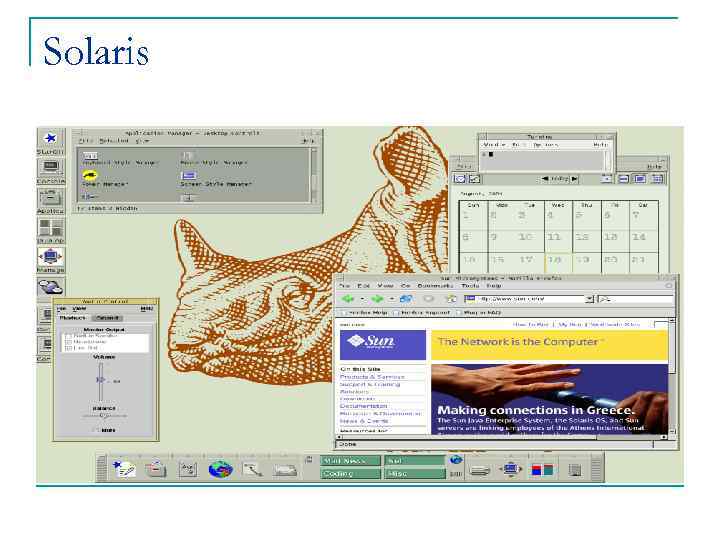The height and width of the screenshot is (540, 720).
Task: Click the small globe icon beside workspace buttons
Action: [456, 460]
